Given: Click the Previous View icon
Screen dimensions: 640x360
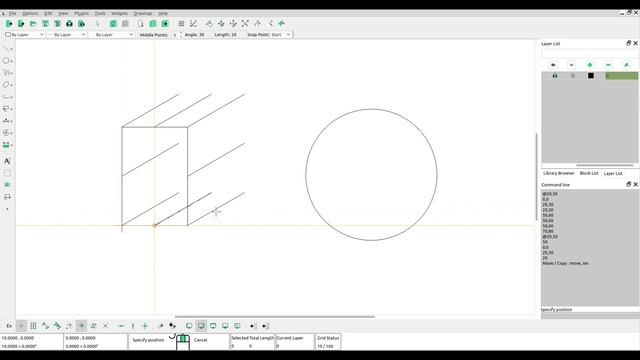Looking at the screenshot, I should [x=257, y=24].
